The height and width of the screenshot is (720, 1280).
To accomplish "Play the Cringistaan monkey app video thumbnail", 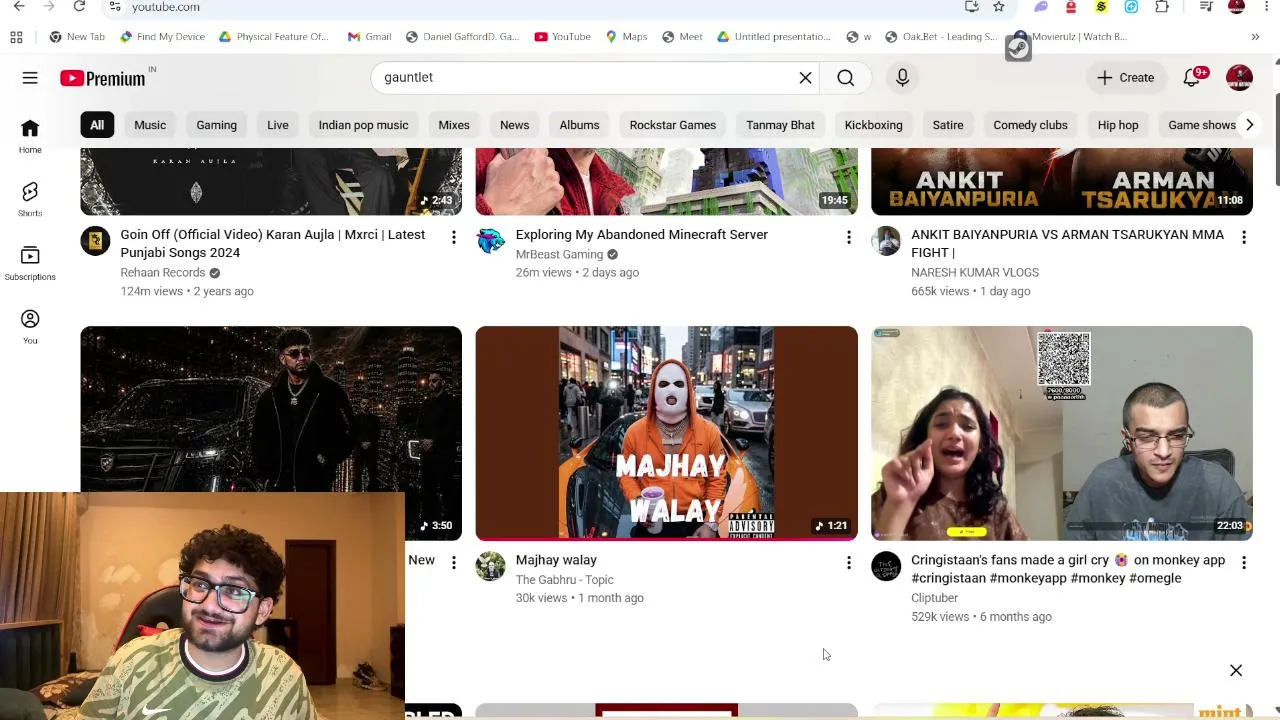I will point(1062,433).
